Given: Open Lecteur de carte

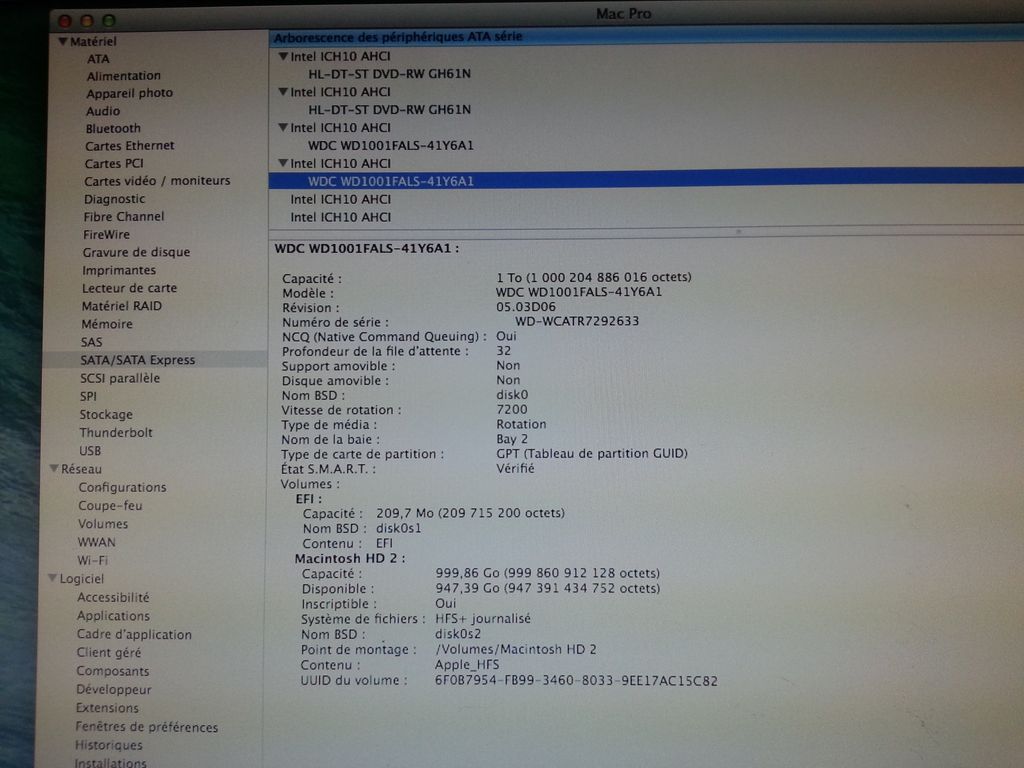Looking at the screenshot, I should pyautogui.click(x=129, y=288).
